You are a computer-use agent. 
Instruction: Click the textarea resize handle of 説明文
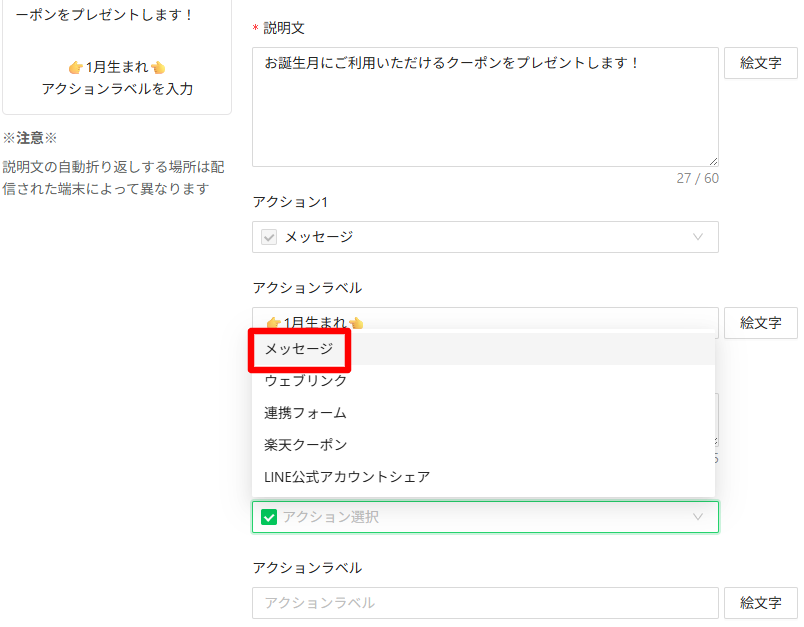click(x=713, y=161)
